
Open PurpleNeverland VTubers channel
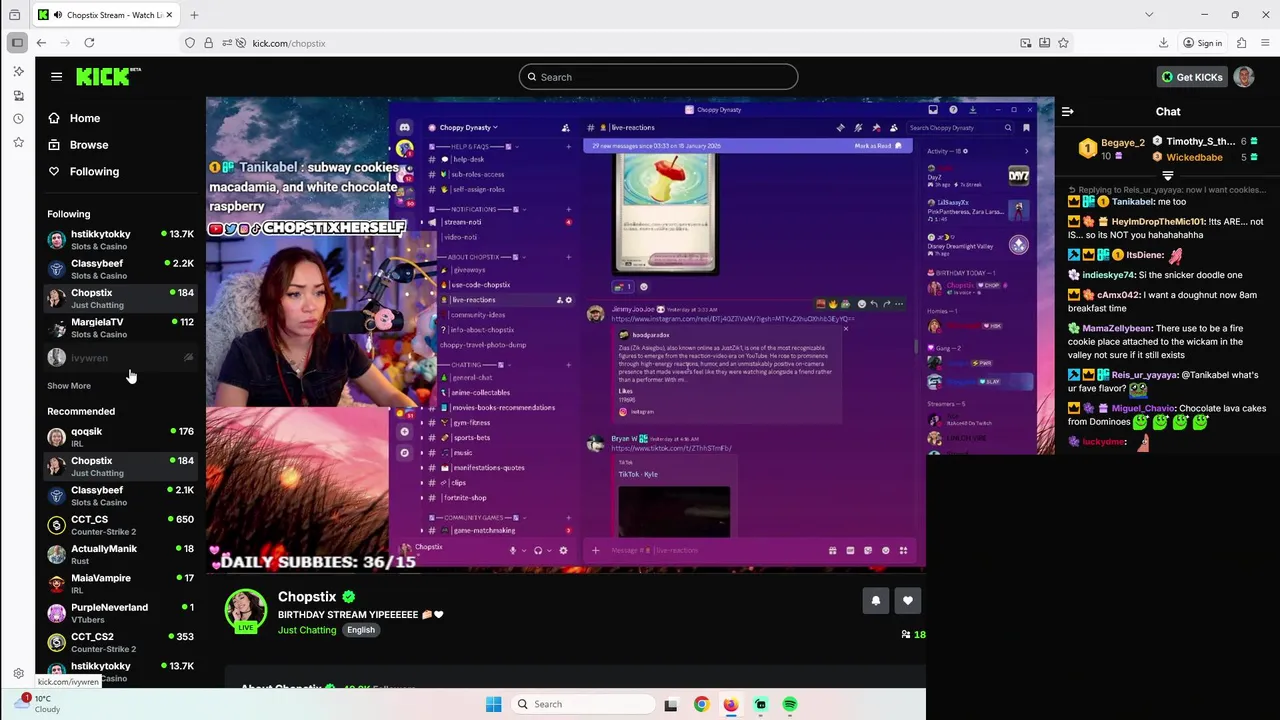(x=120, y=613)
